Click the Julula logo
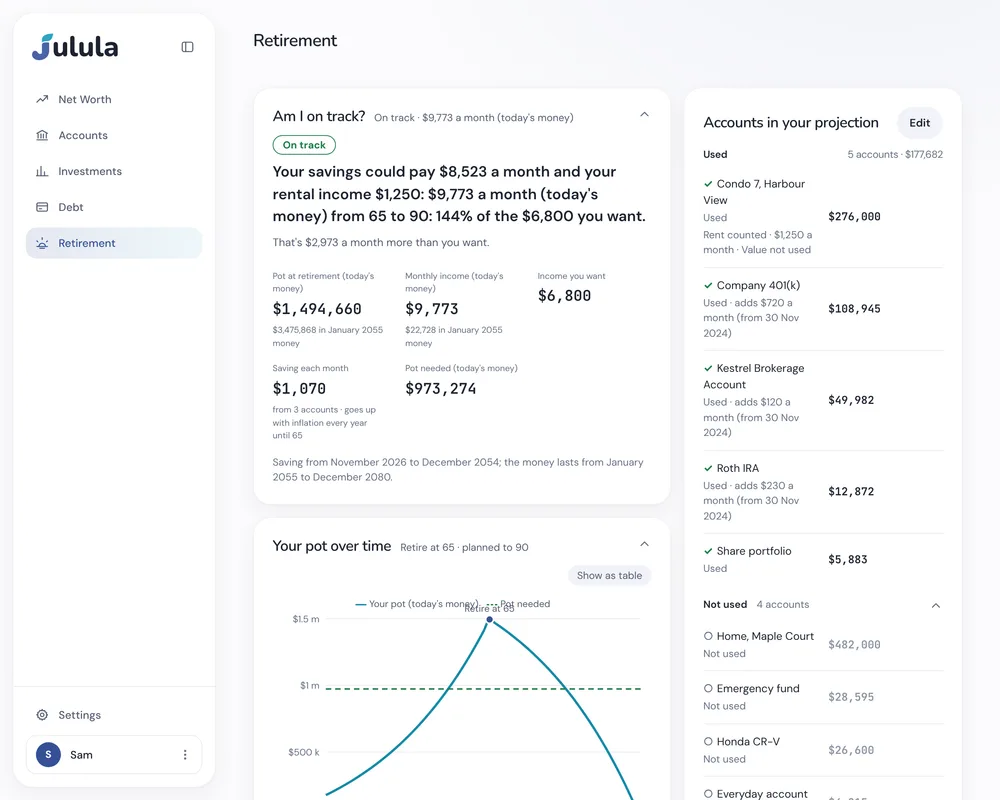This screenshot has height=800, width=1000. [75, 47]
